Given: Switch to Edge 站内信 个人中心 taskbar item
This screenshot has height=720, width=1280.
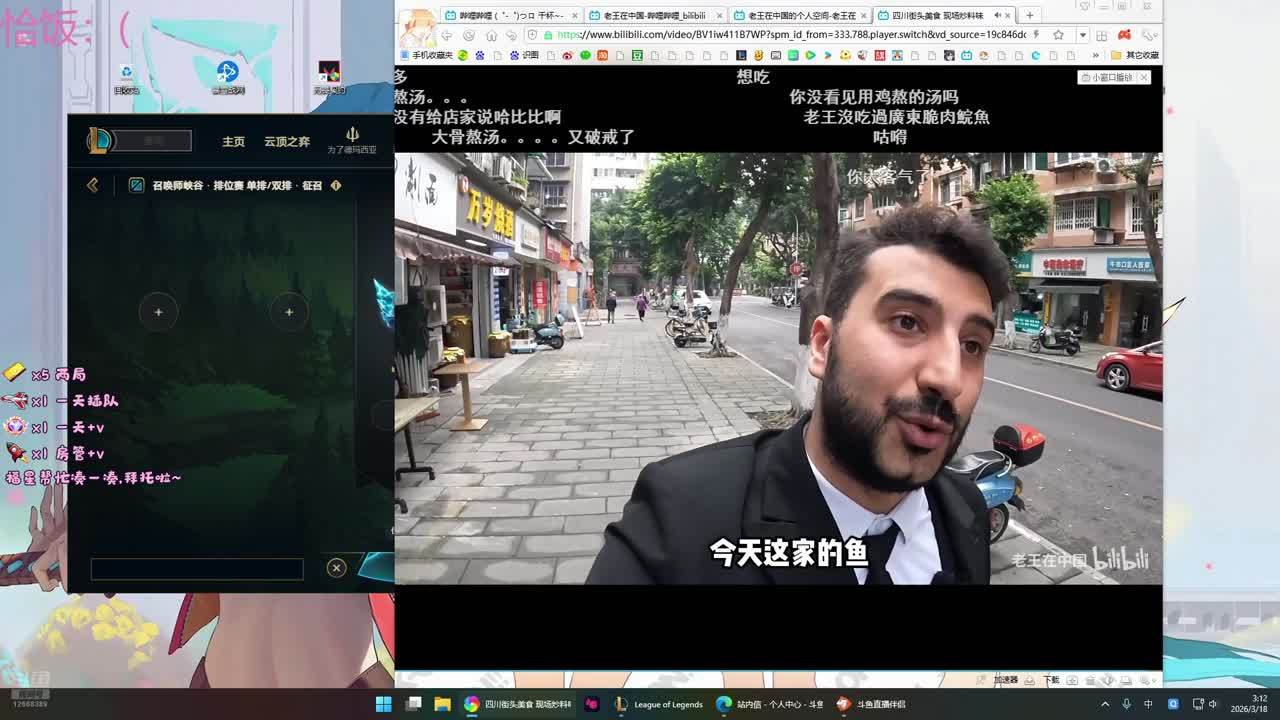Looking at the screenshot, I should point(770,704).
